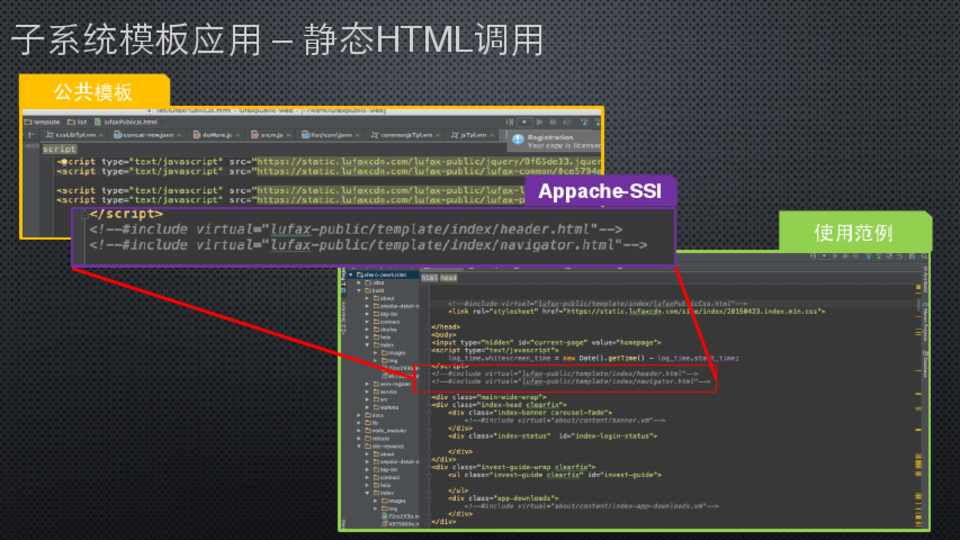The height and width of the screenshot is (540, 960).
Task: Select the html breadcrumb in lower editor
Action: 429,278
